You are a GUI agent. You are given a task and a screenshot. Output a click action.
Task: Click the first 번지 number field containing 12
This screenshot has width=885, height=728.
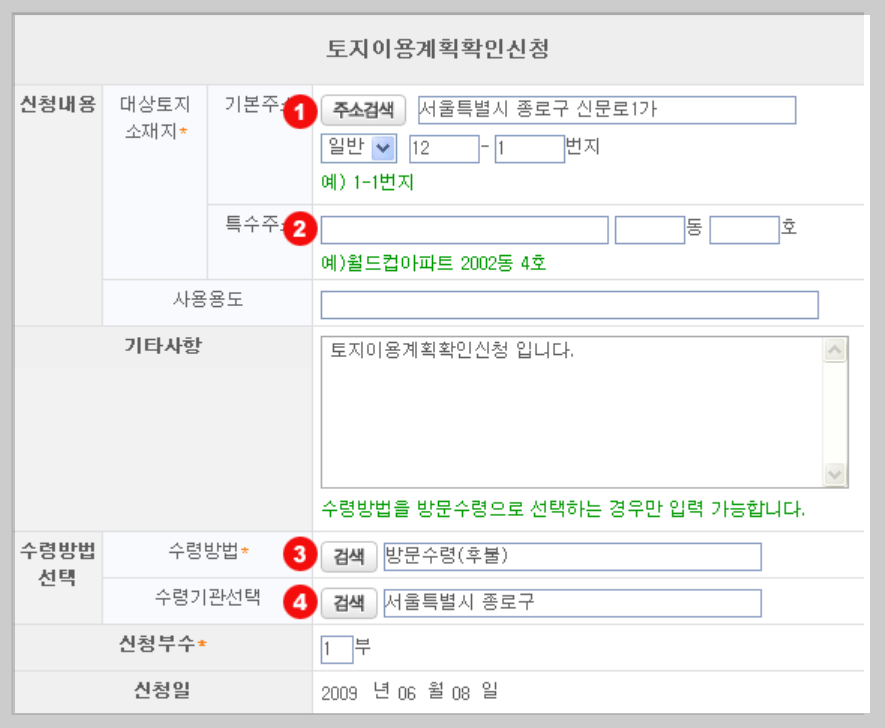[445, 149]
